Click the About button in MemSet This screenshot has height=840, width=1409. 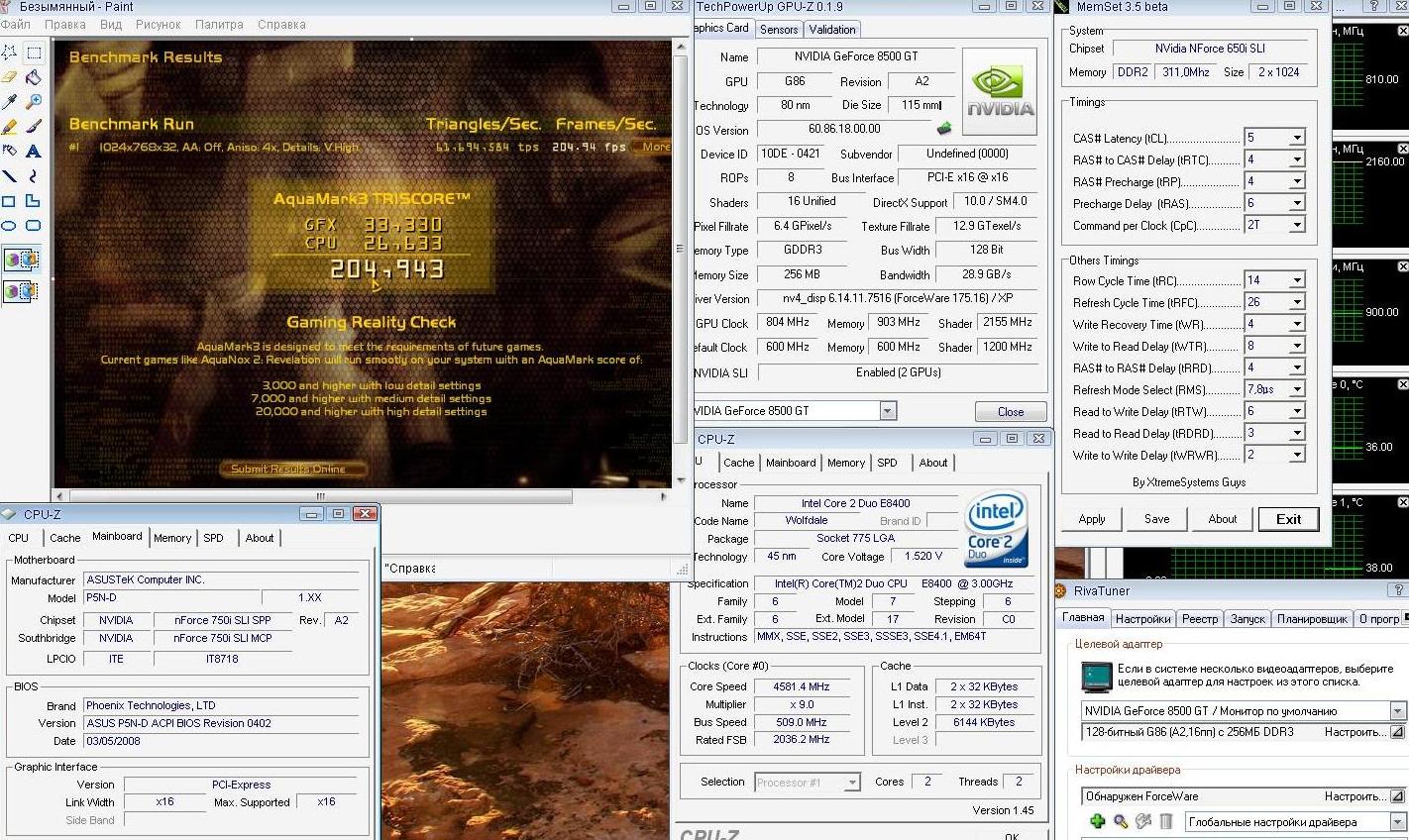coord(1222,519)
